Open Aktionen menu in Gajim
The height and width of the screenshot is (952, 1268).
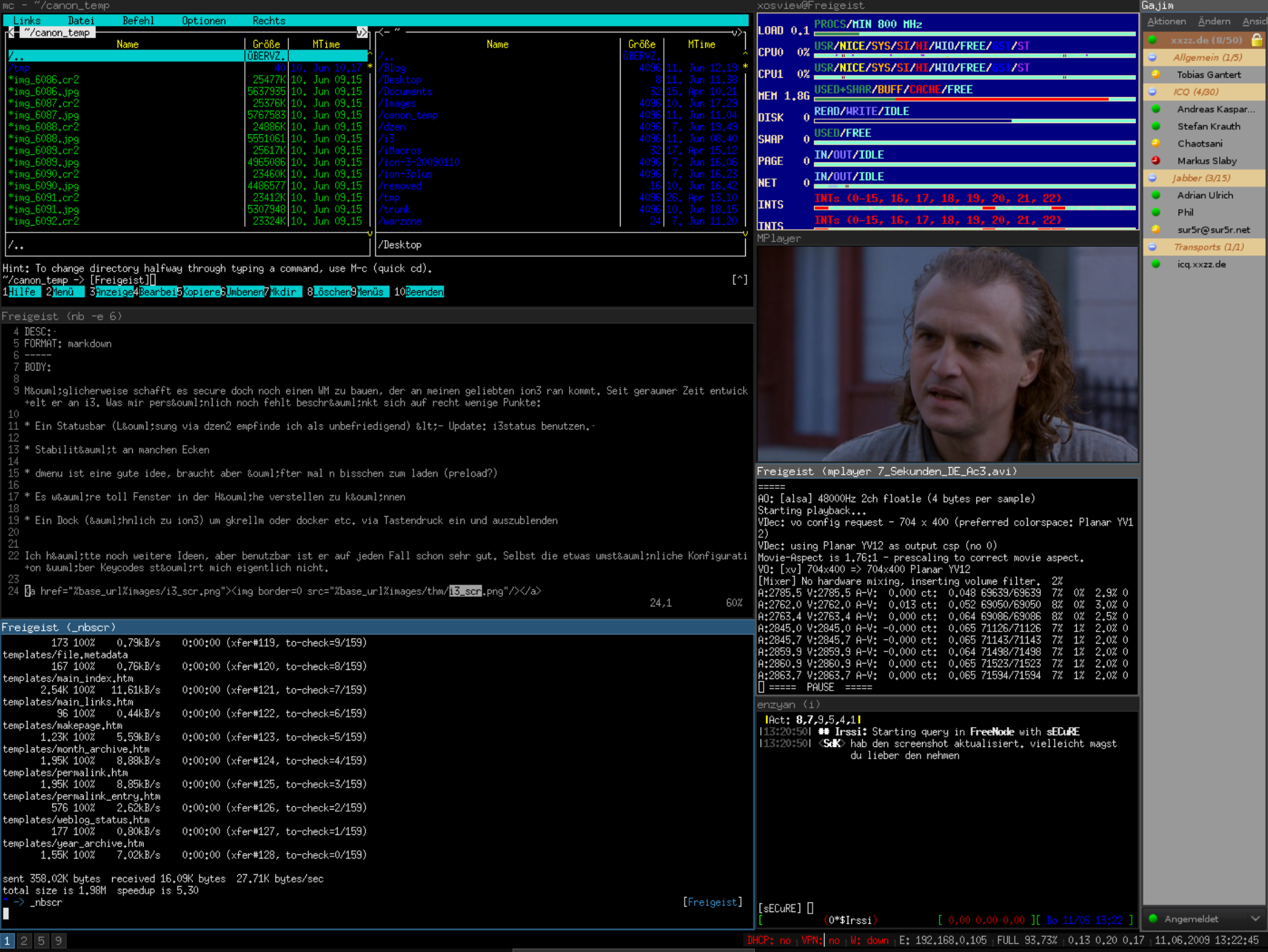(1167, 21)
